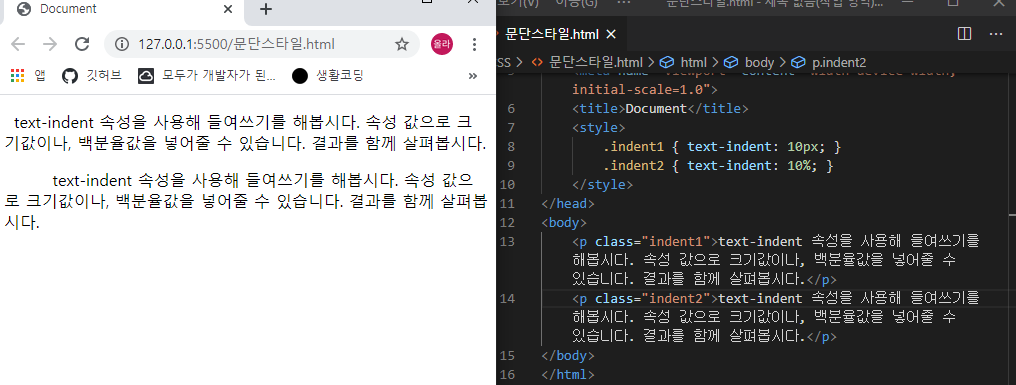Open the 깃허브 bookmark
This screenshot has width=1016, height=385.
point(92,76)
